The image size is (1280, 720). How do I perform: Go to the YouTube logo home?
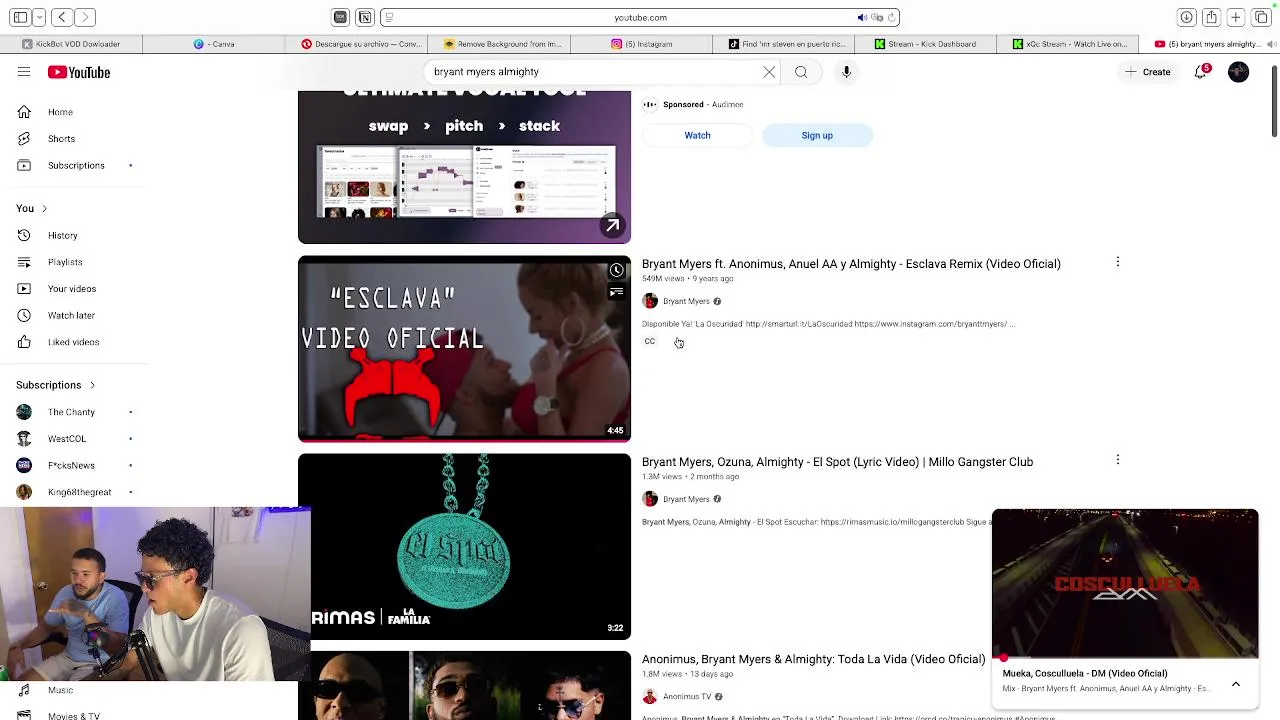[79, 72]
